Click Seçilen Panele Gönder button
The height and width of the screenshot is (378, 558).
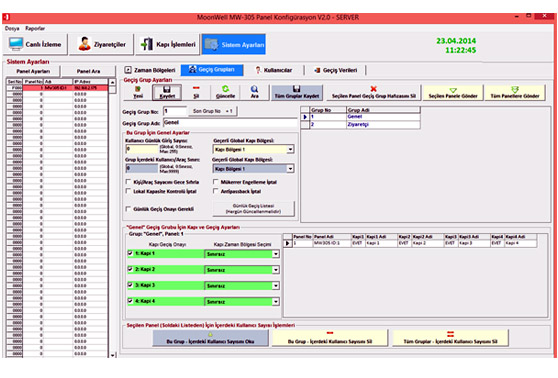pos(453,92)
